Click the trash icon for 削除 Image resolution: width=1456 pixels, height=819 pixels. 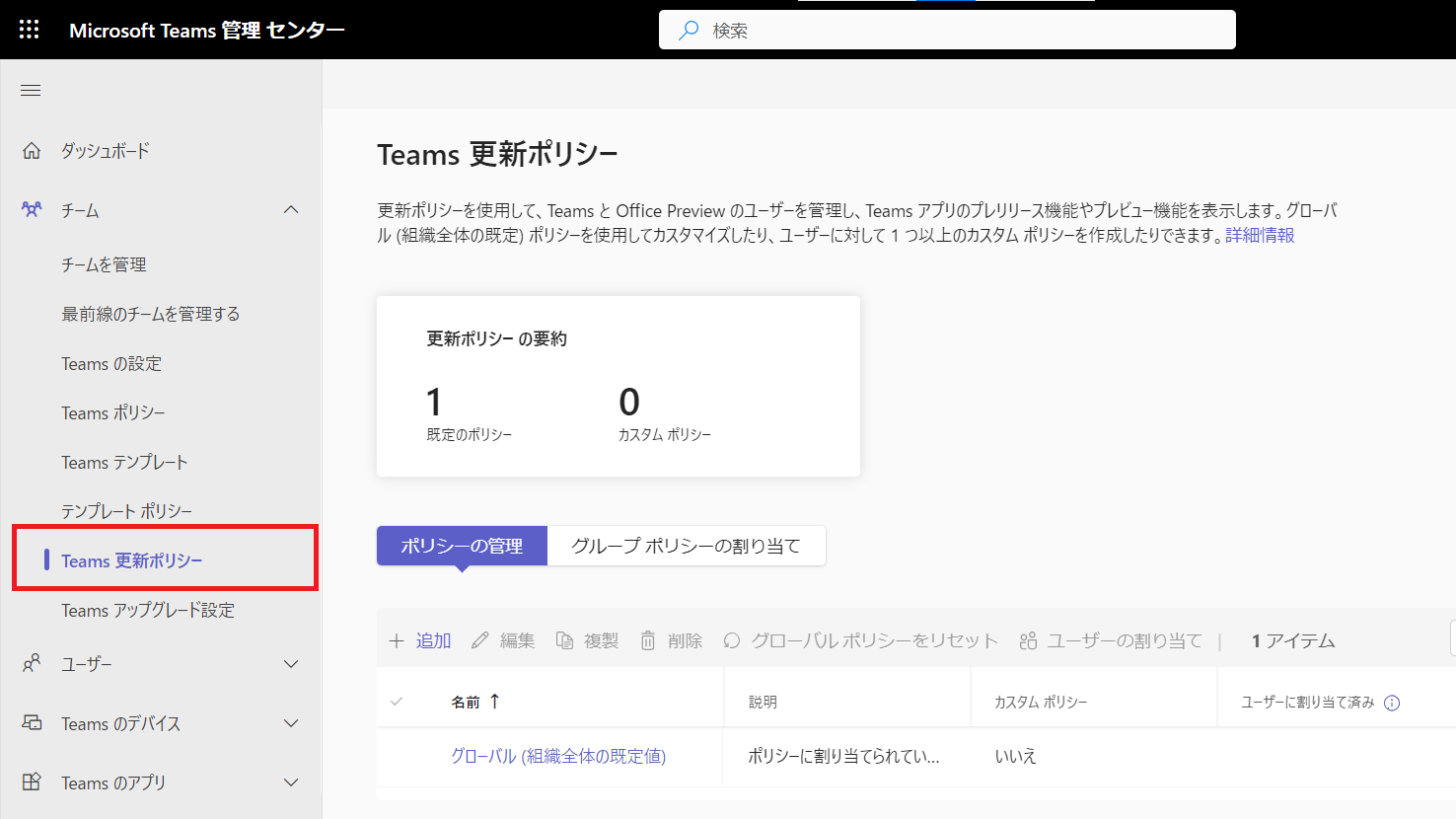click(x=648, y=641)
